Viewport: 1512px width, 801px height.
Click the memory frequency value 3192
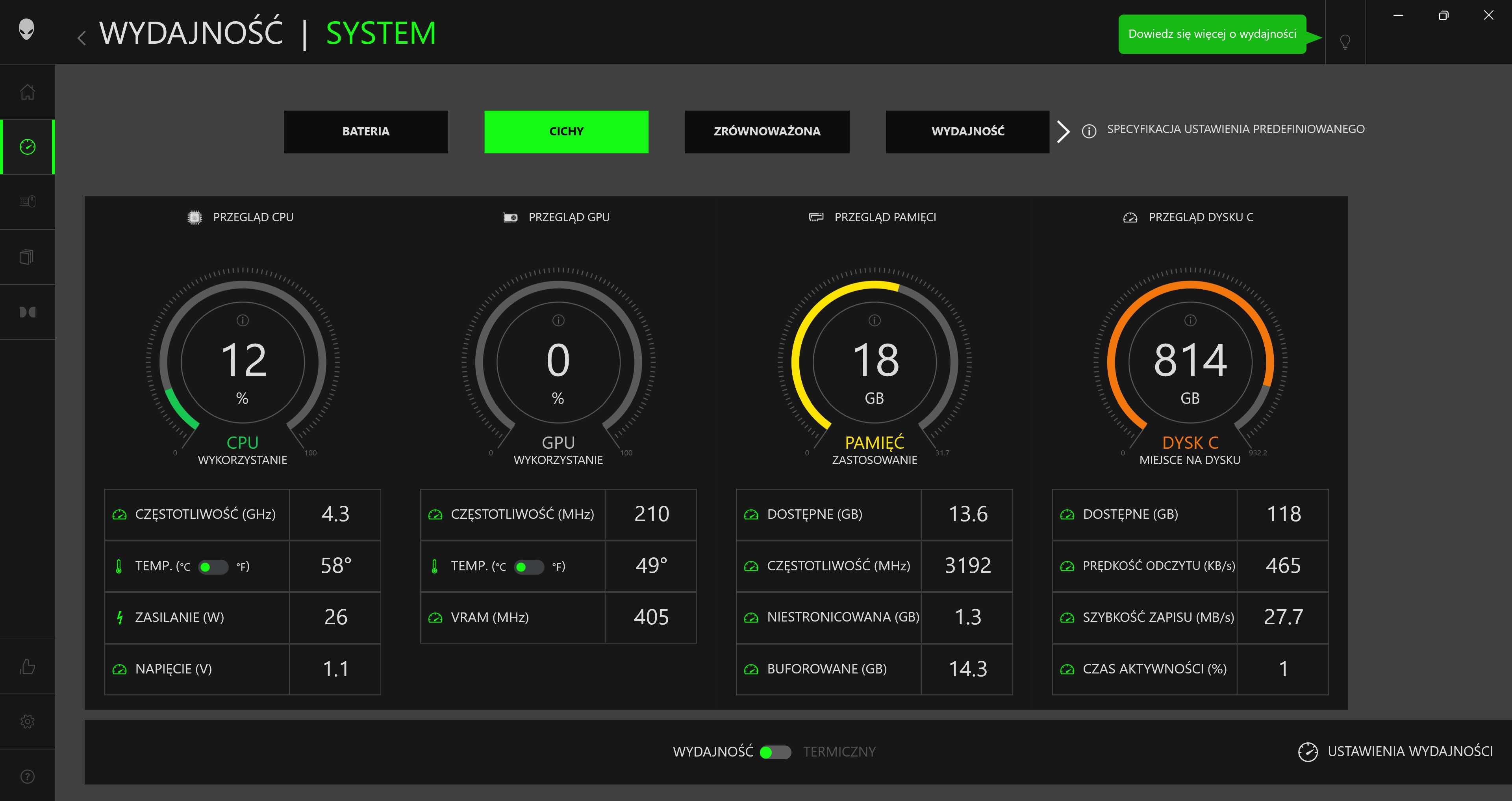click(x=967, y=566)
